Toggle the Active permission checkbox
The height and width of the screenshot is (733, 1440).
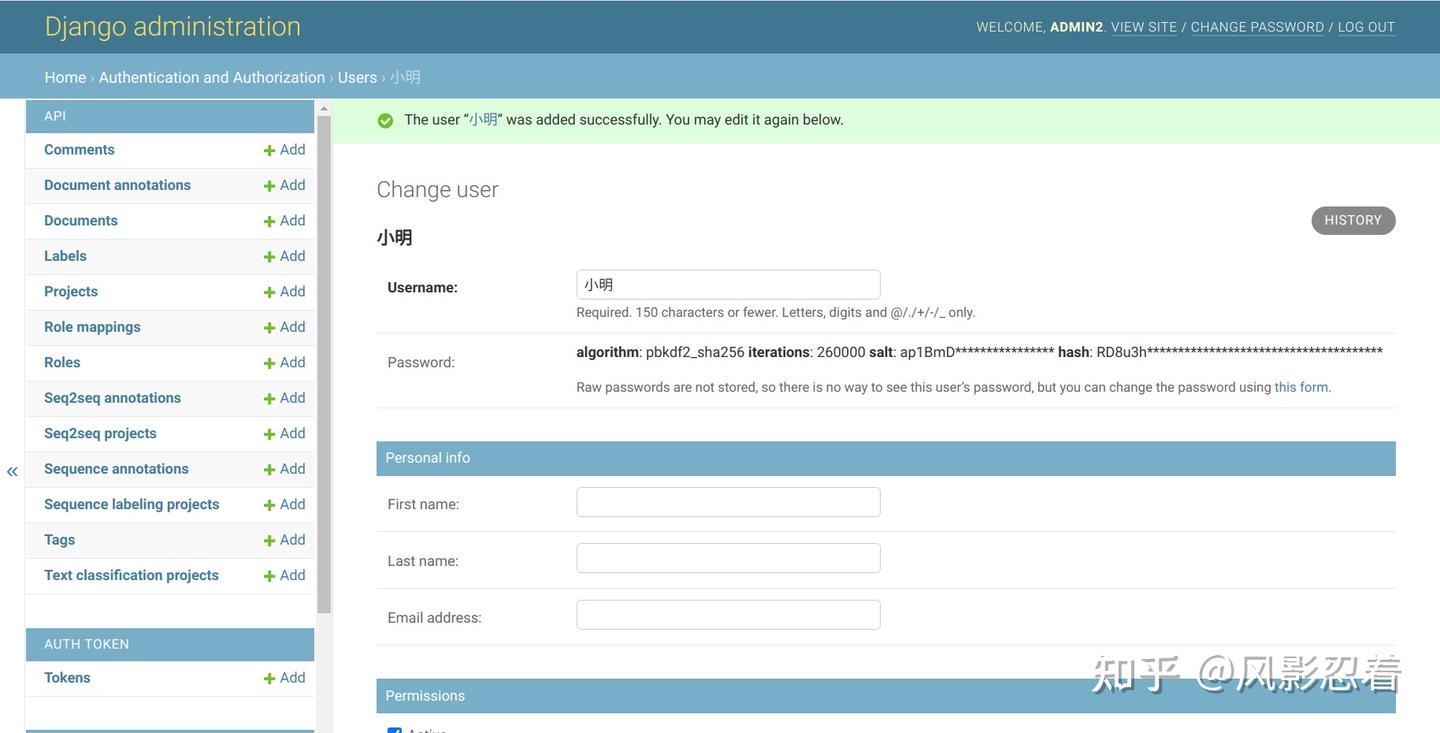(394, 730)
